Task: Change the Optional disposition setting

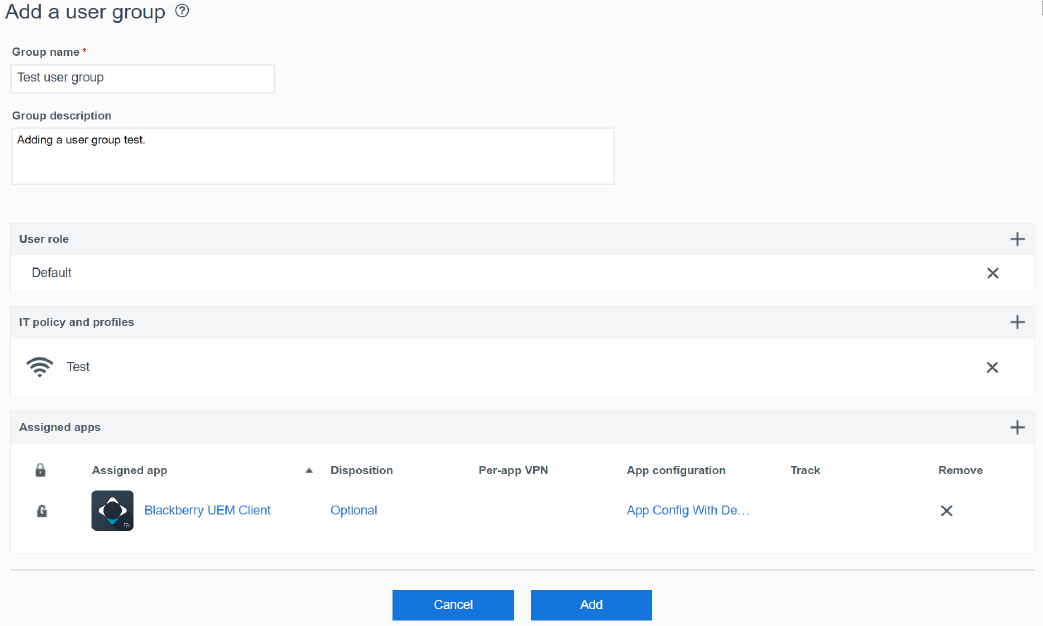Action: (x=353, y=510)
